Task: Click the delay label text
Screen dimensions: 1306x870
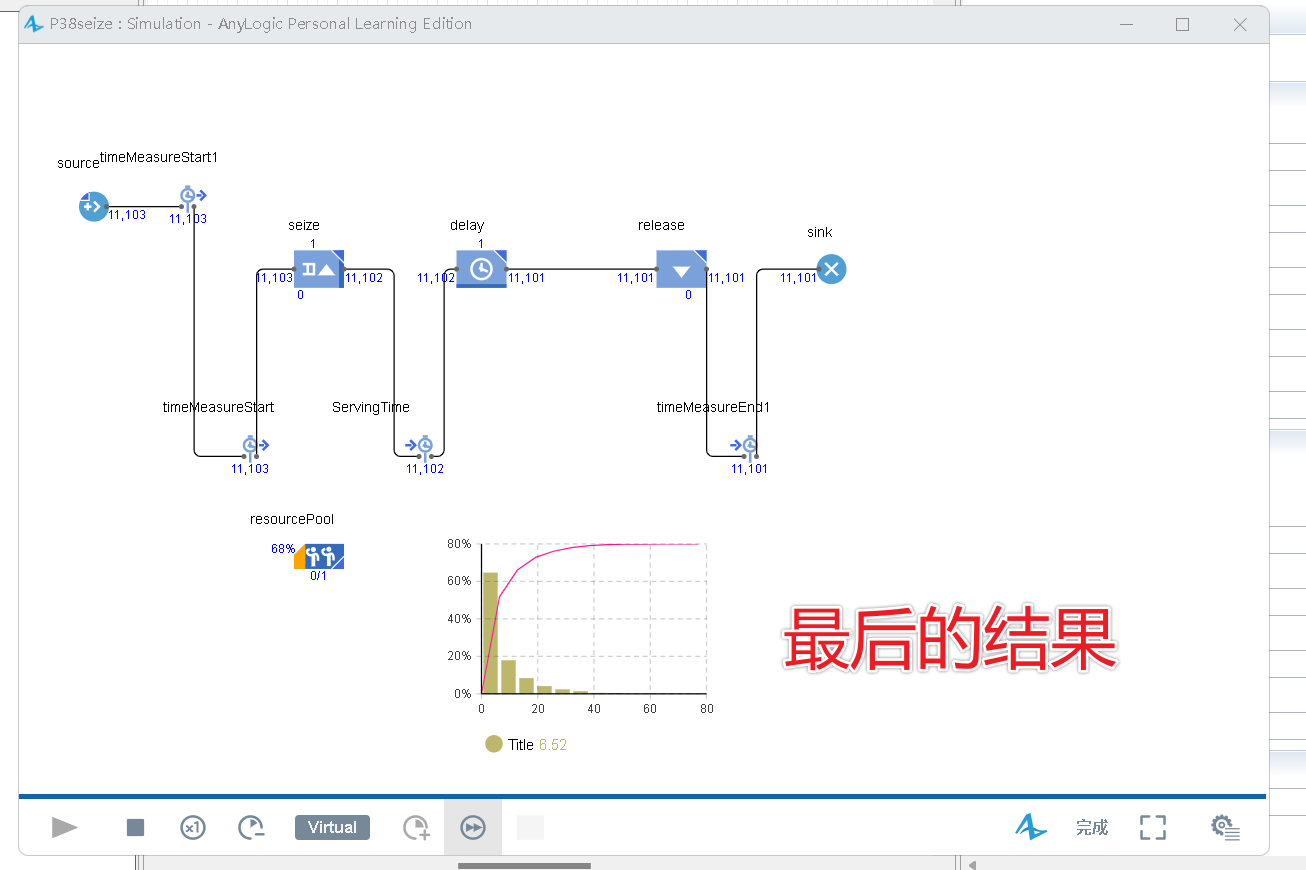Action: pos(467,225)
